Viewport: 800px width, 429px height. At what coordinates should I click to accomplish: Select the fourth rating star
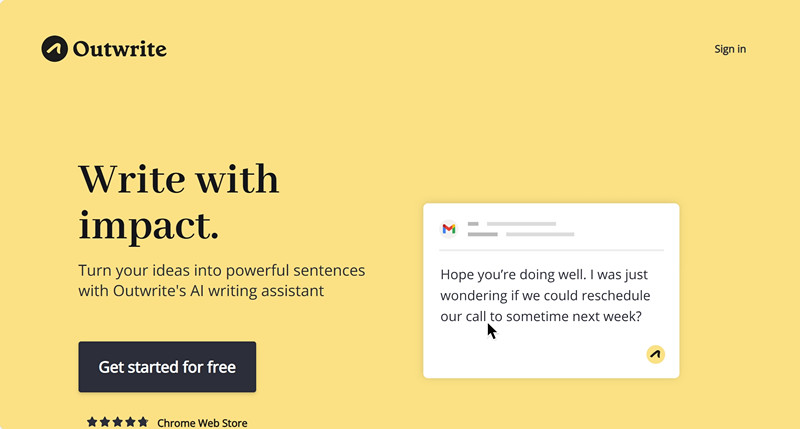[130, 422]
